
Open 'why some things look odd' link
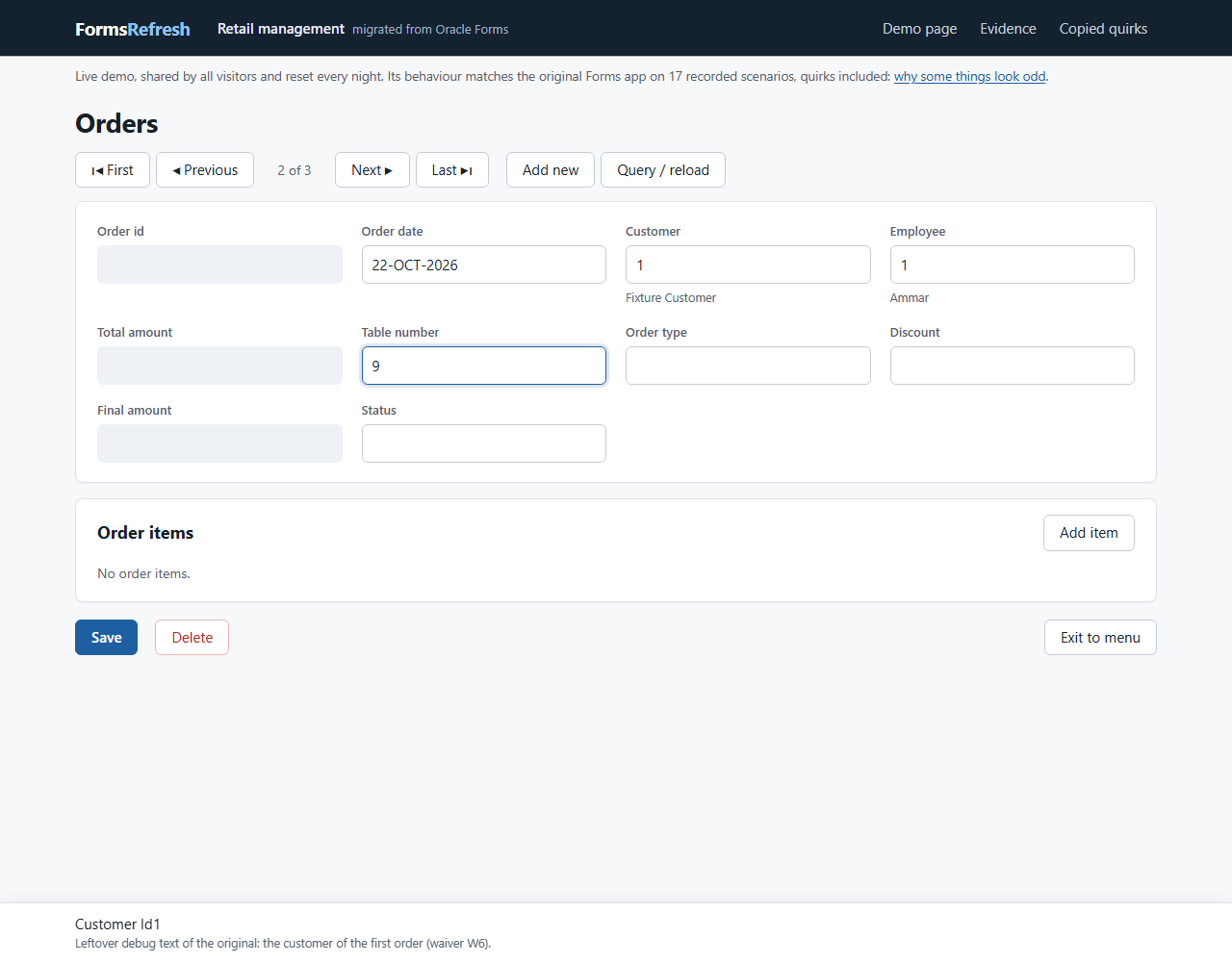point(969,76)
